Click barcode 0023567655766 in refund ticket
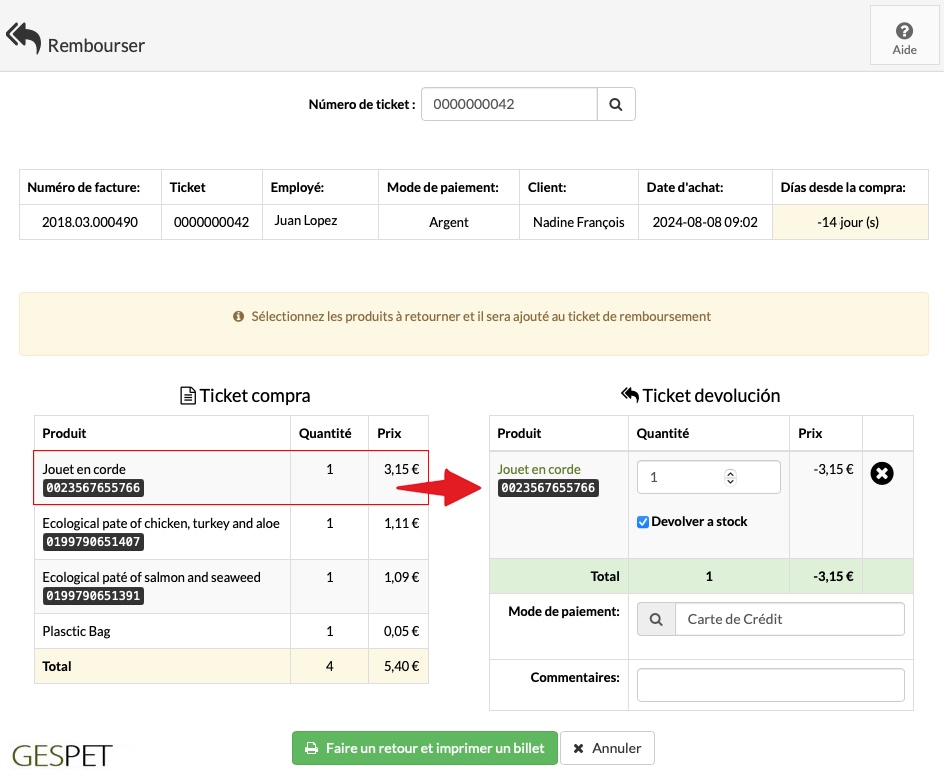Image resolution: width=944 pixels, height=777 pixels. point(548,488)
